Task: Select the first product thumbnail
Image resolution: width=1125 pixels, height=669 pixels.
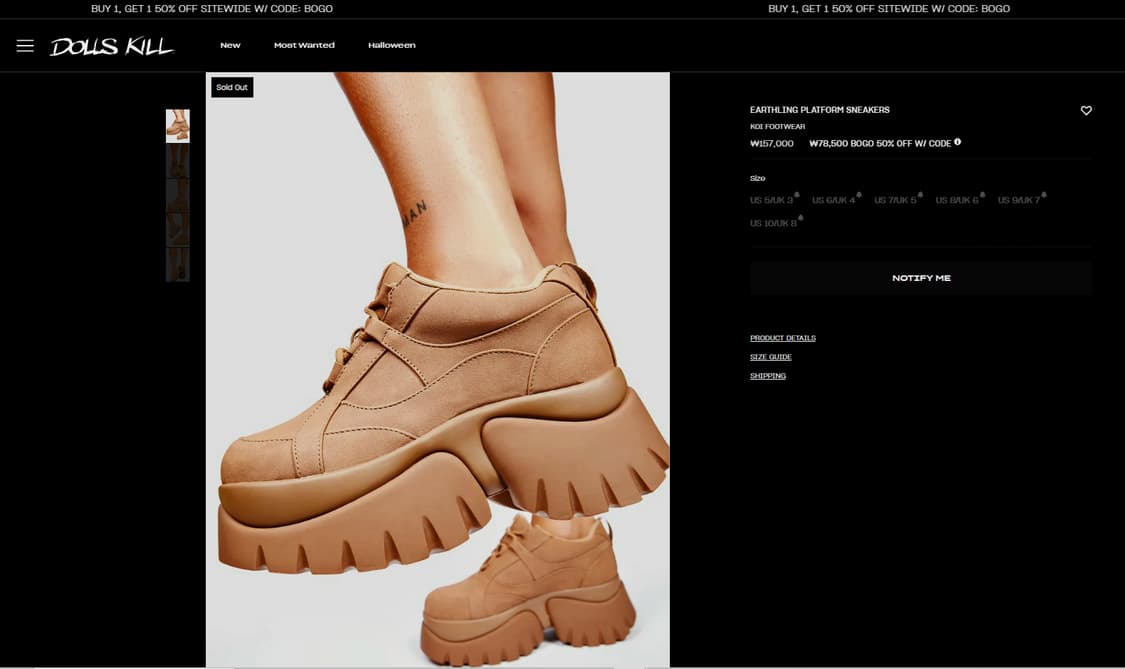Action: tap(177, 126)
